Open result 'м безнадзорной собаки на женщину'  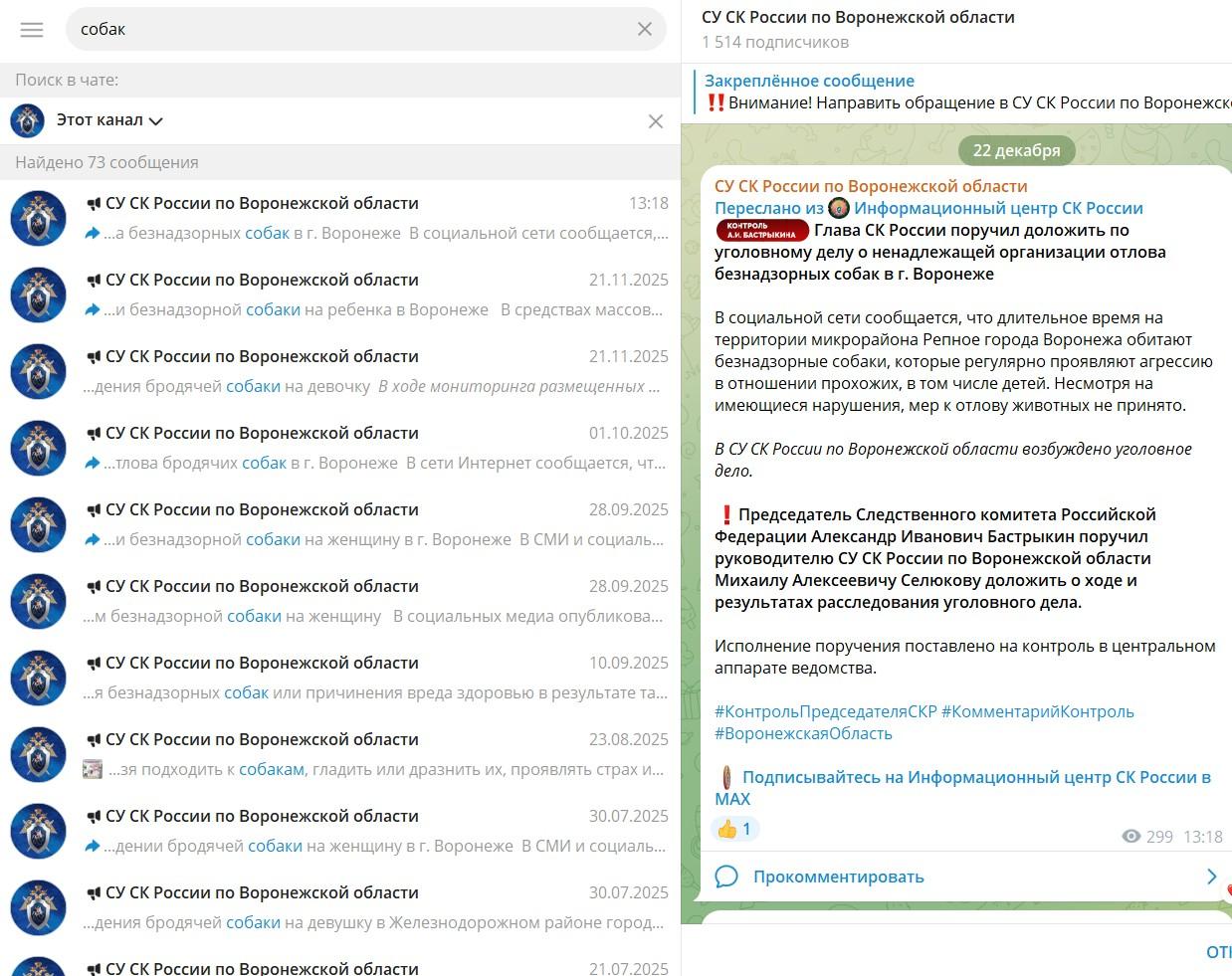click(x=340, y=601)
